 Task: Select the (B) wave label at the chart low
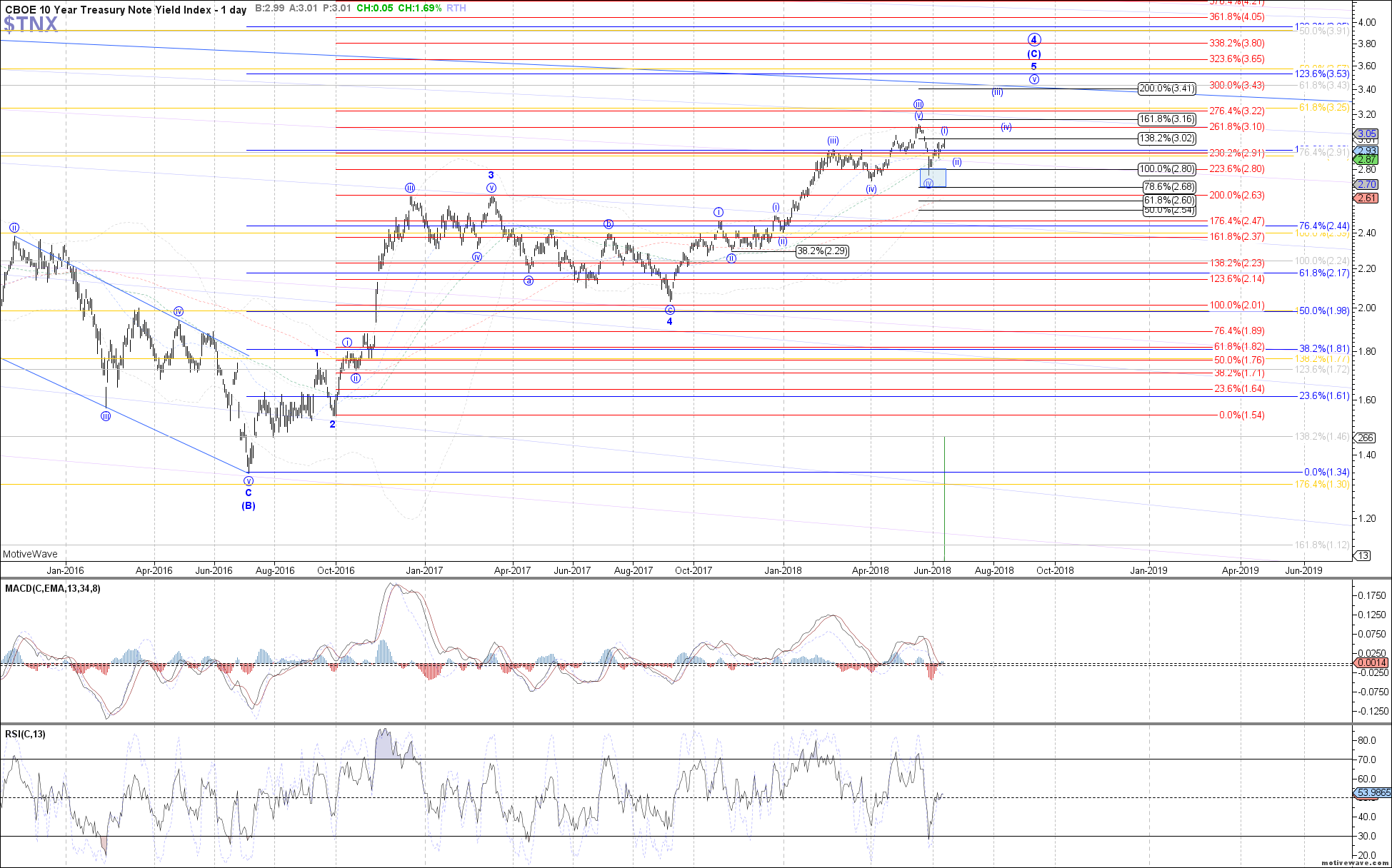[248, 505]
